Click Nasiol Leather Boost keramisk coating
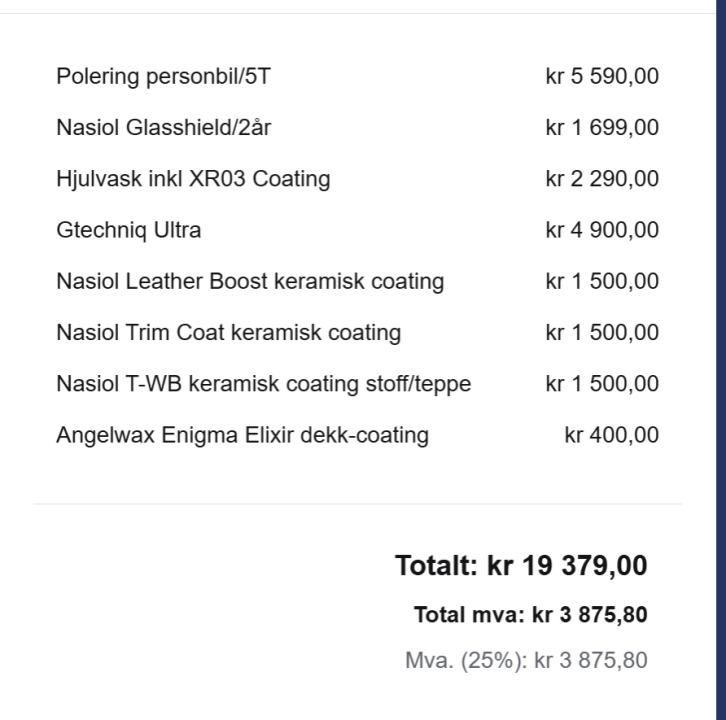The height and width of the screenshot is (720, 726). click(250, 281)
